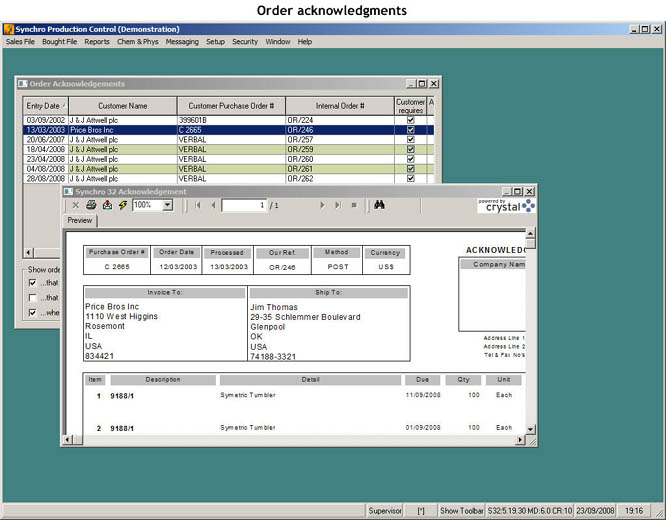This screenshot has width=666, height=520.
Task: Select the 03/09/2002 order row
Action: tap(229, 120)
